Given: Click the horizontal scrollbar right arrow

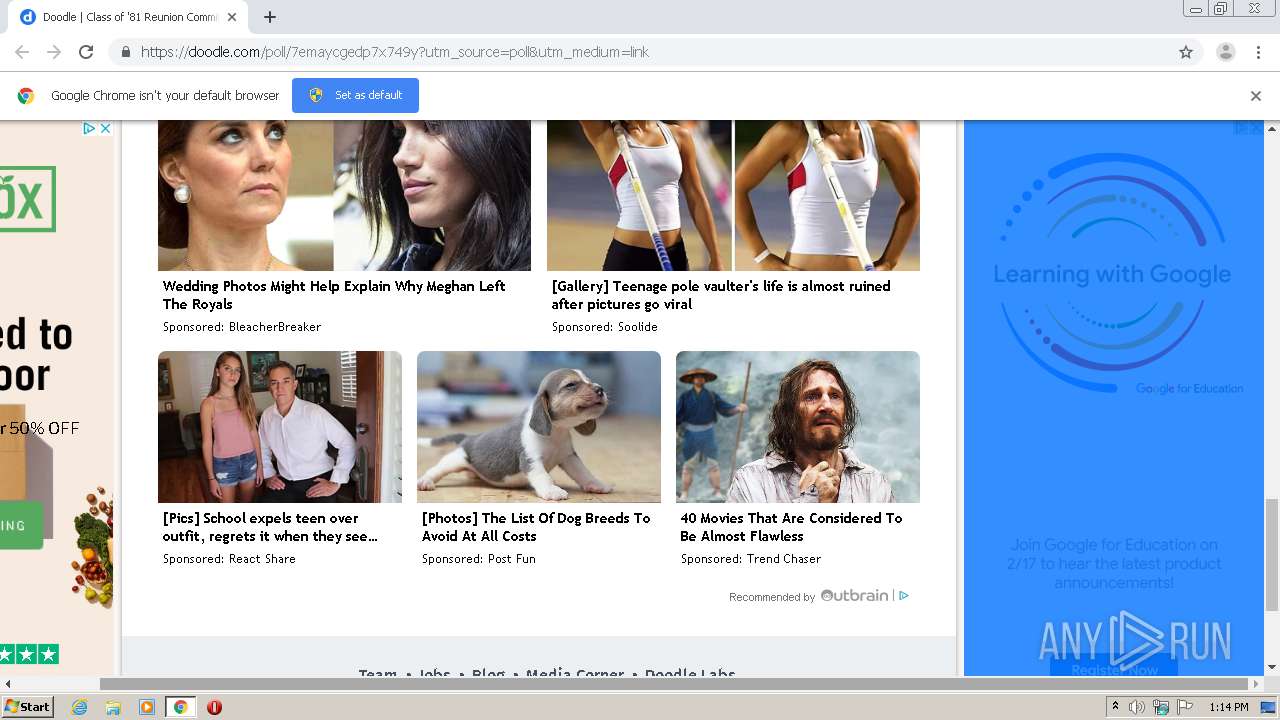Looking at the screenshot, I should coord(1257,684).
